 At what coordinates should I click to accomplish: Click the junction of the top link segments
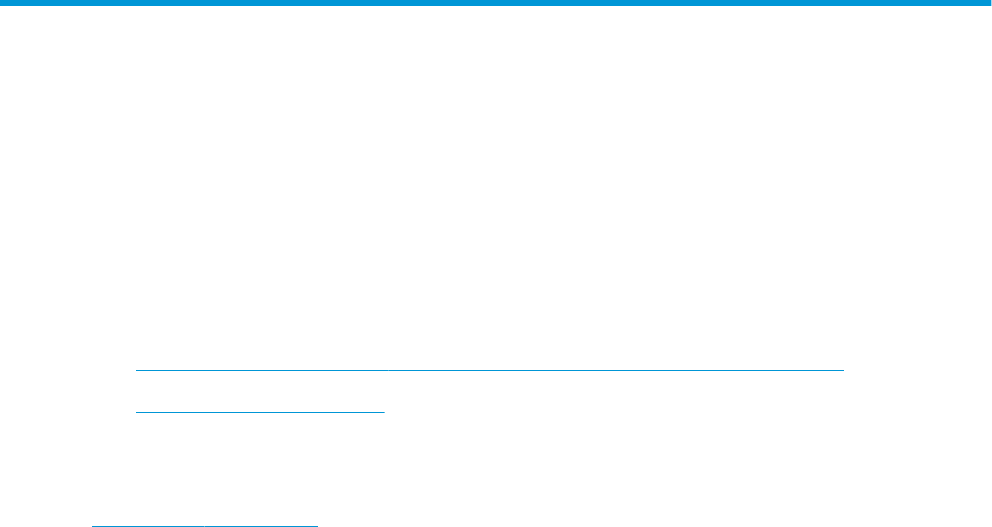point(388,370)
